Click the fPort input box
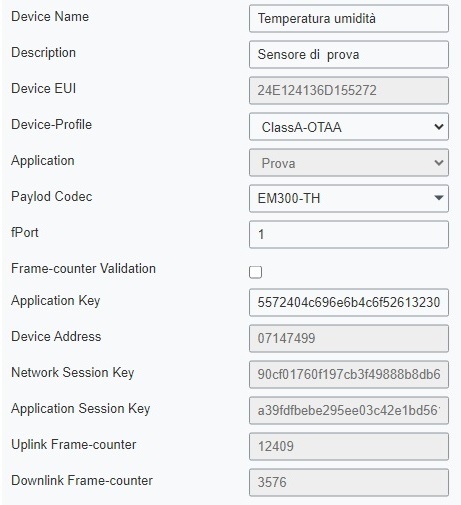461x505 pixels. (349, 234)
